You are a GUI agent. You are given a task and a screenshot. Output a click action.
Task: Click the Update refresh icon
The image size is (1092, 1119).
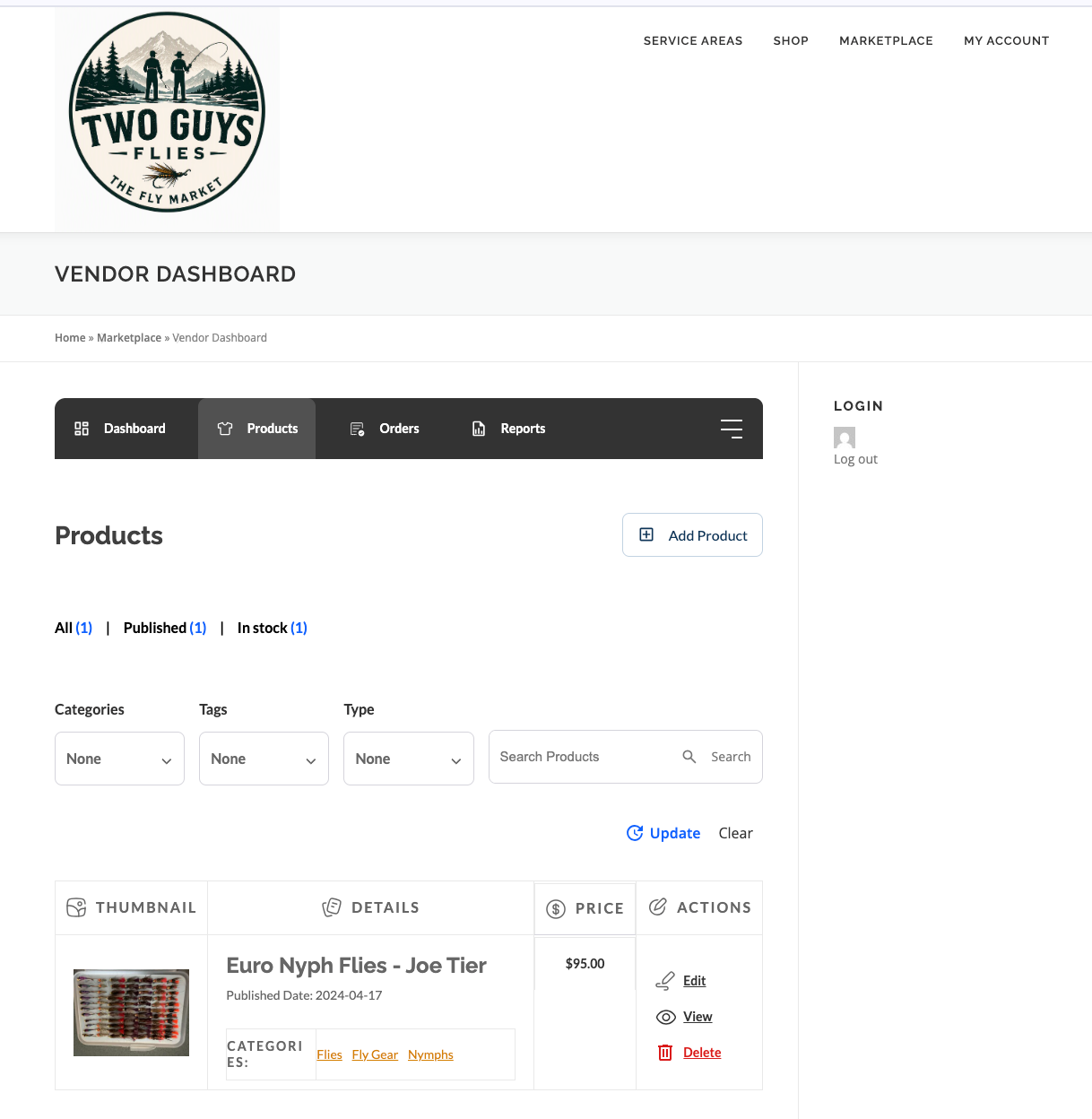coord(635,833)
